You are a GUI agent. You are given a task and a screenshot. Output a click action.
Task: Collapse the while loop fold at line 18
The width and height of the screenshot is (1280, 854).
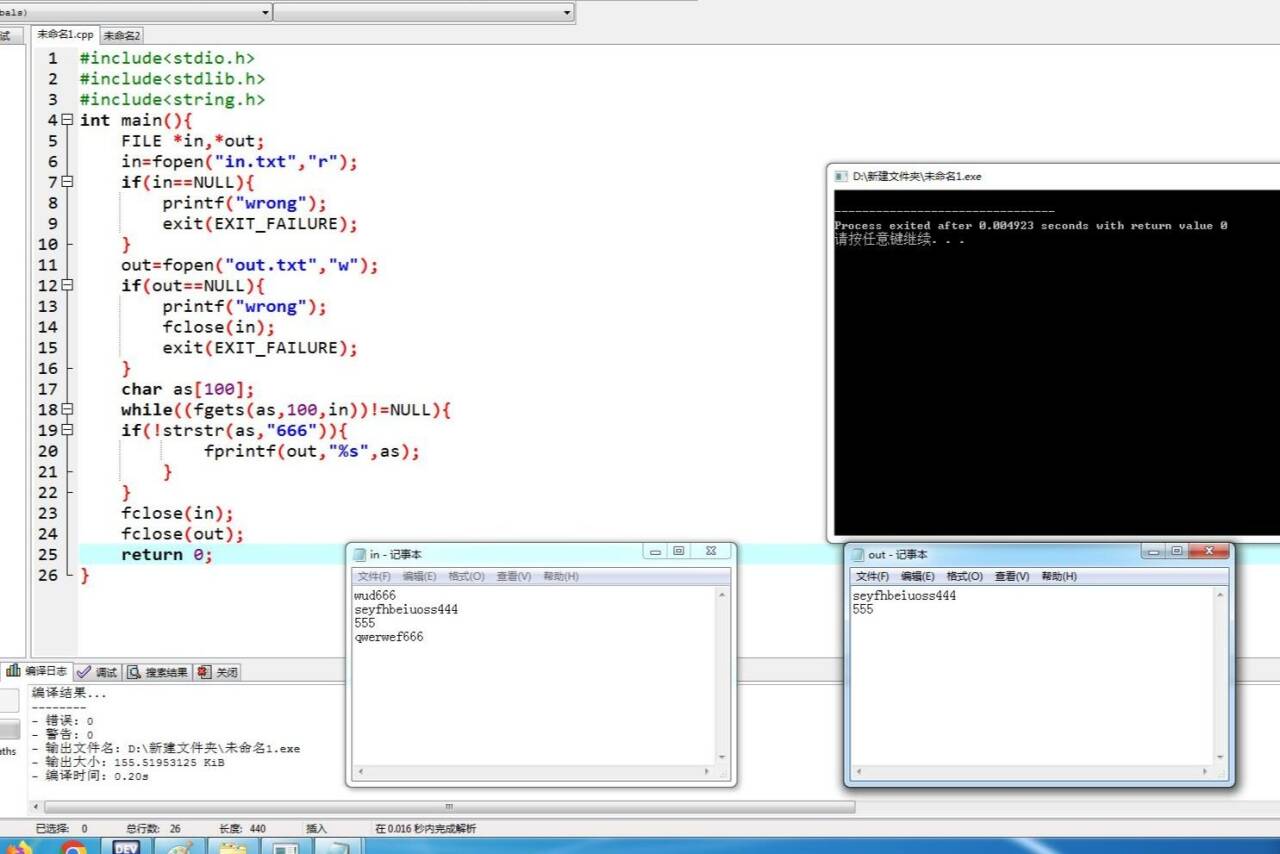point(67,409)
